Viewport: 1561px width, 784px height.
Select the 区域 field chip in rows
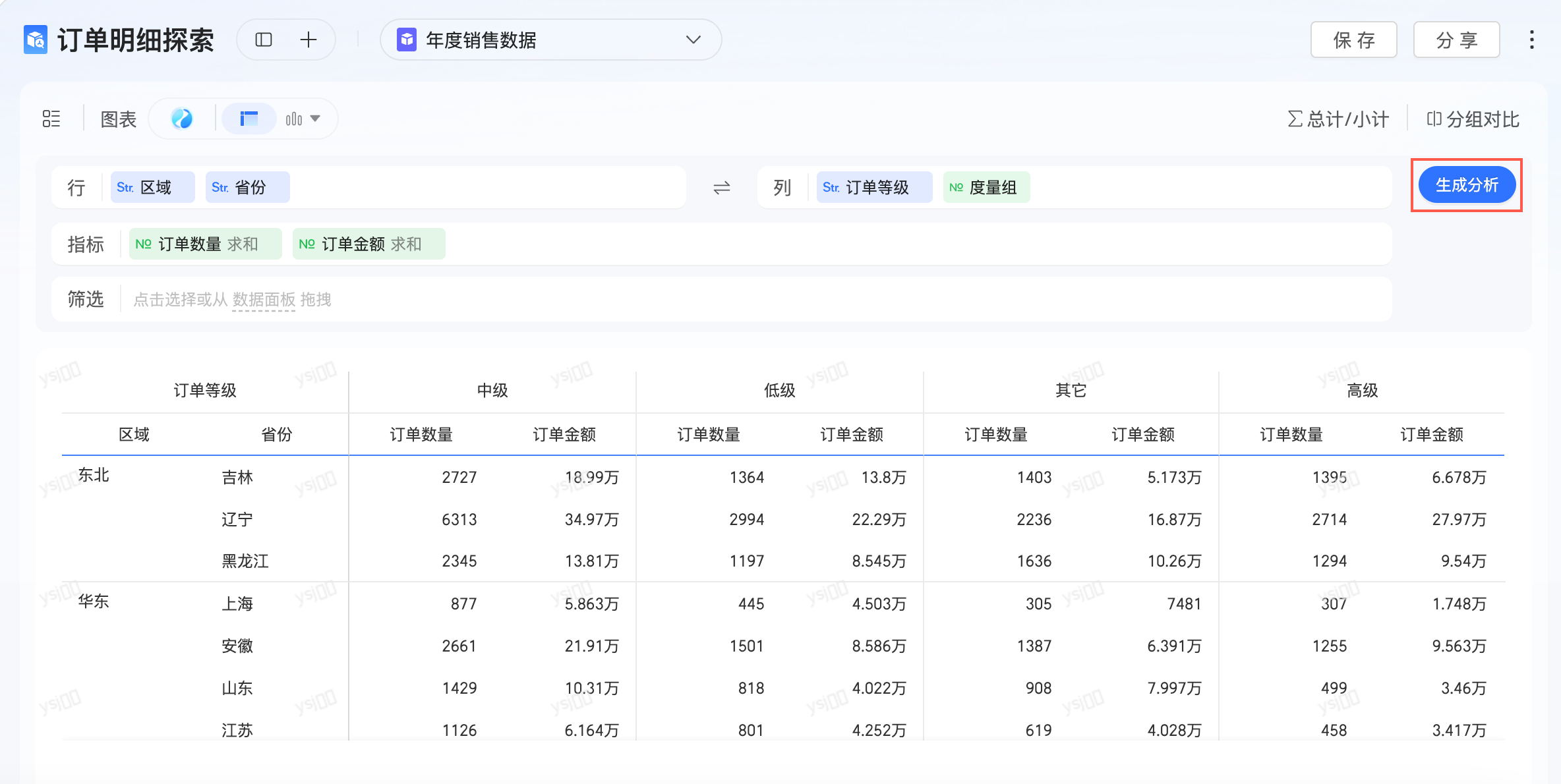[x=153, y=188]
